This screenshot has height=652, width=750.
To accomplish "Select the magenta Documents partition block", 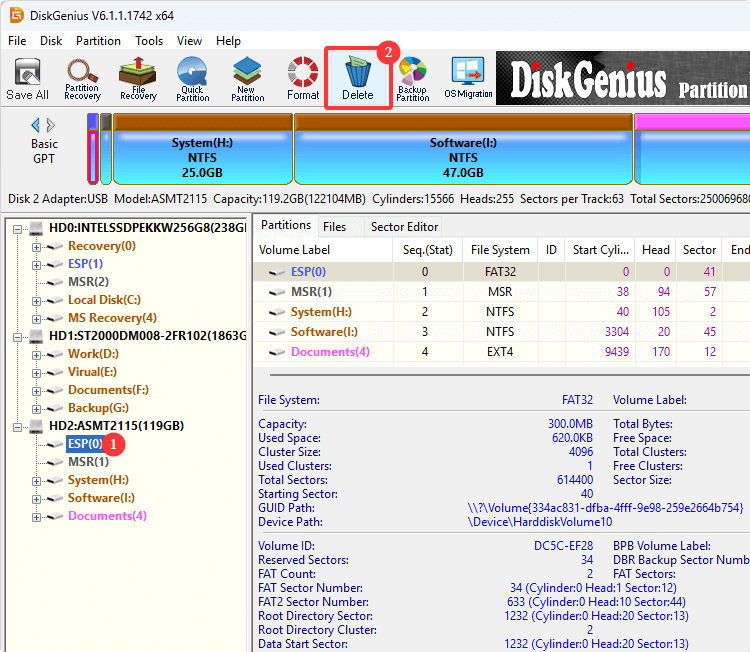I will [692, 149].
